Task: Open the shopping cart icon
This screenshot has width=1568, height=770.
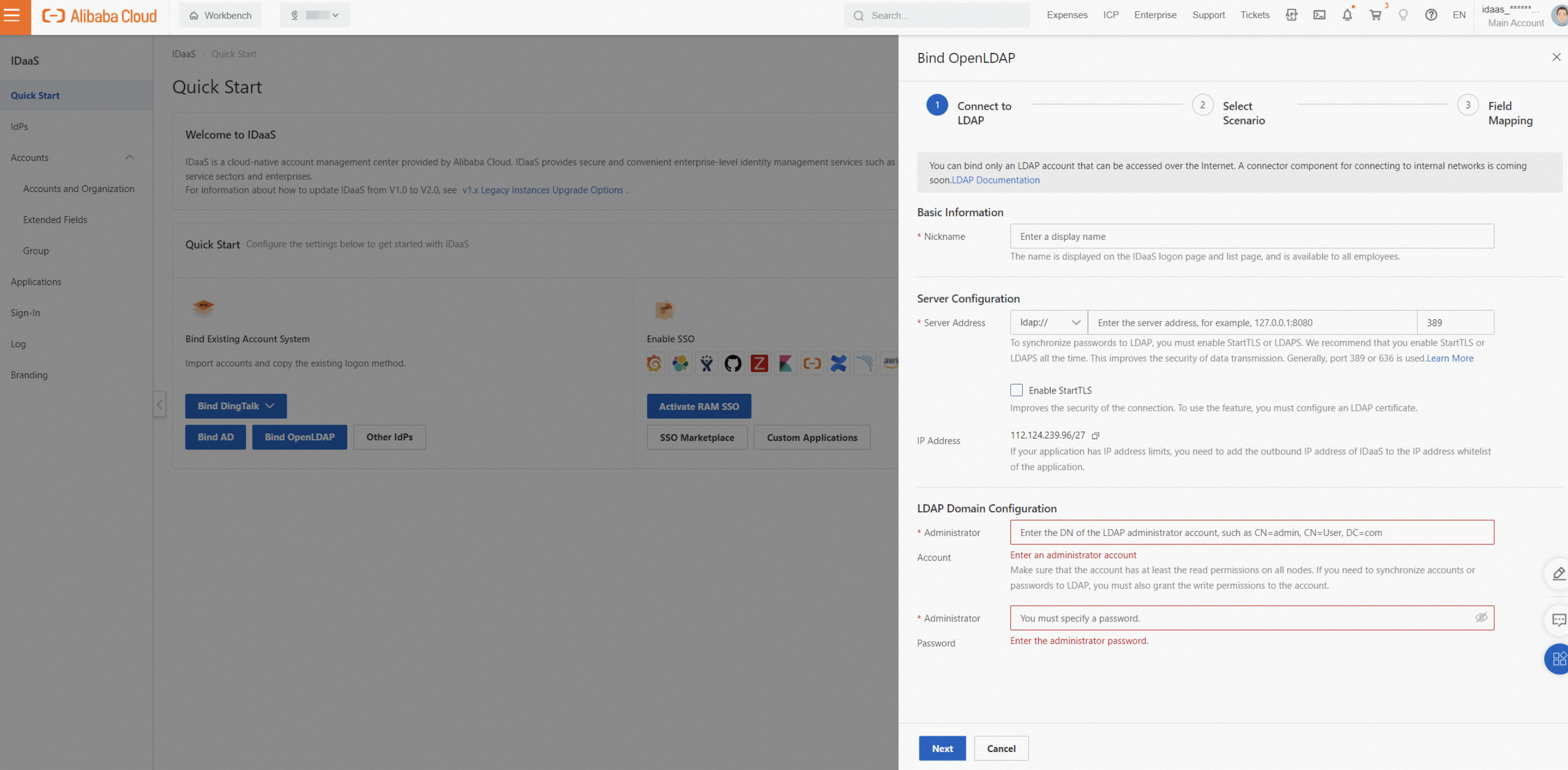Action: coord(1375,15)
